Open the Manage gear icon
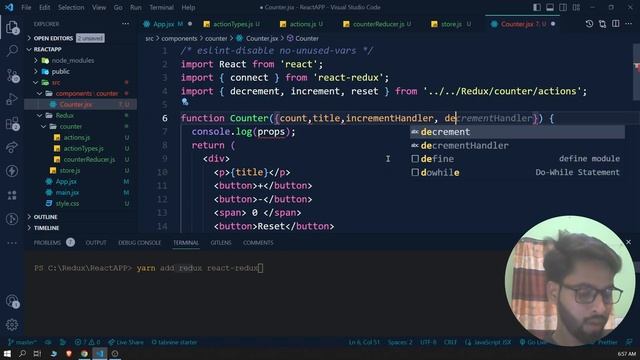Image resolution: width=640 pixels, height=360 pixels. pyautogui.click(x=12, y=324)
